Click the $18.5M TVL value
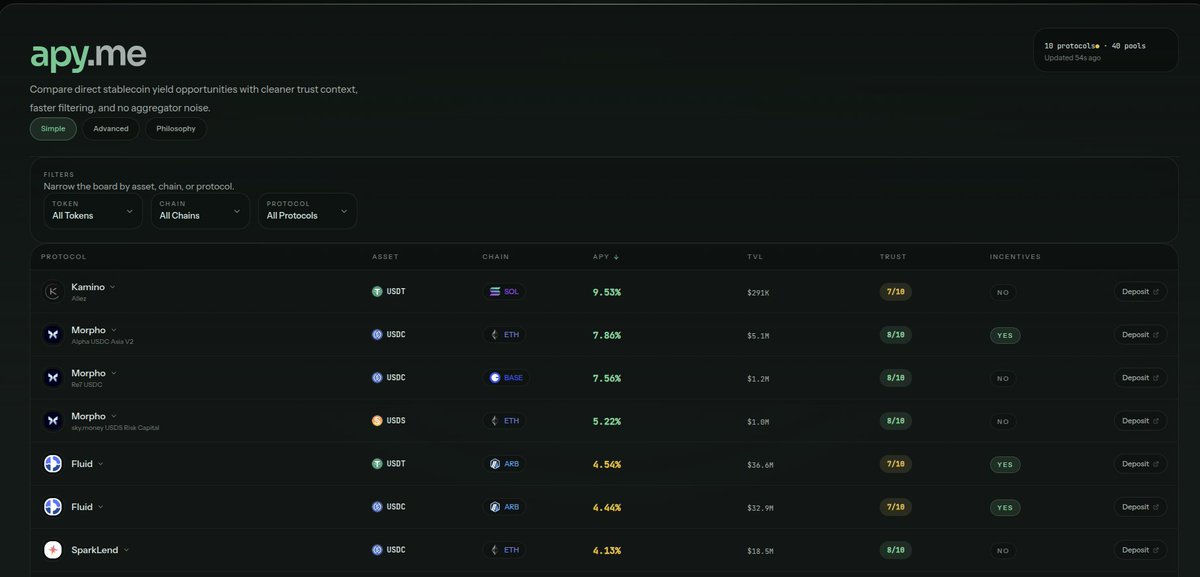Image resolution: width=1200 pixels, height=577 pixels. (x=760, y=551)
